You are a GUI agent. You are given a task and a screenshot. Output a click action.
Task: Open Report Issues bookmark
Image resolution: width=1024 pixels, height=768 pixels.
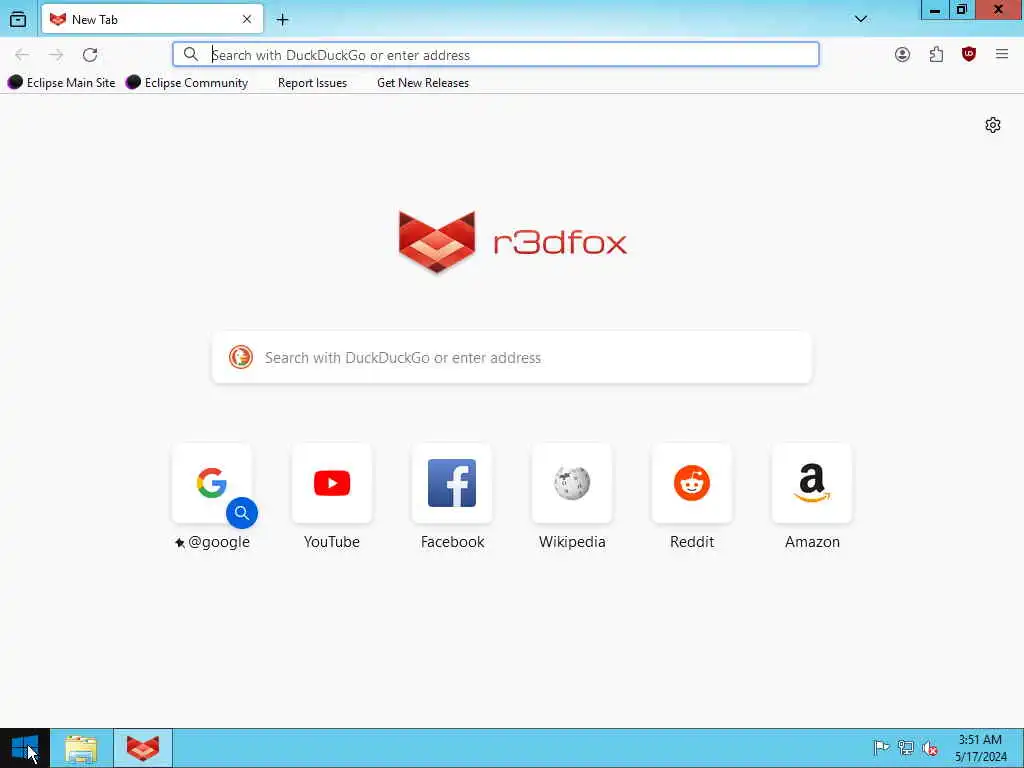point(312,83)
